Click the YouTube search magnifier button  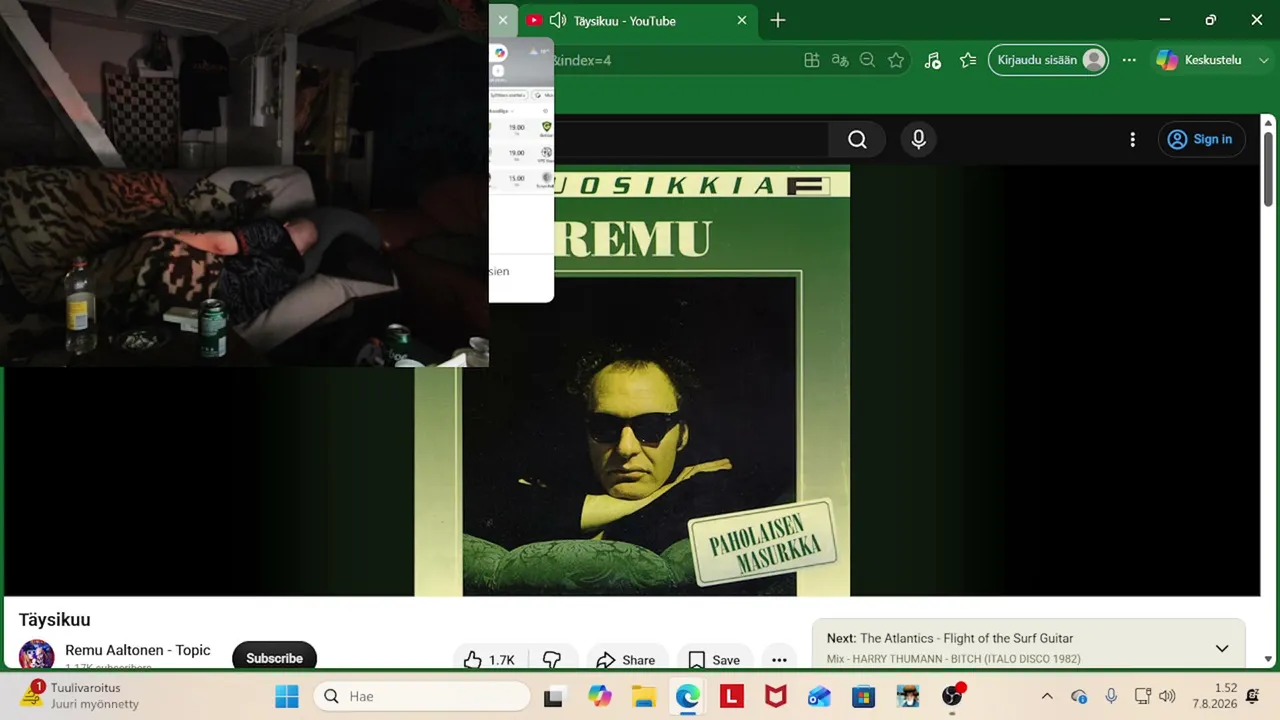(x=857, y=139)
